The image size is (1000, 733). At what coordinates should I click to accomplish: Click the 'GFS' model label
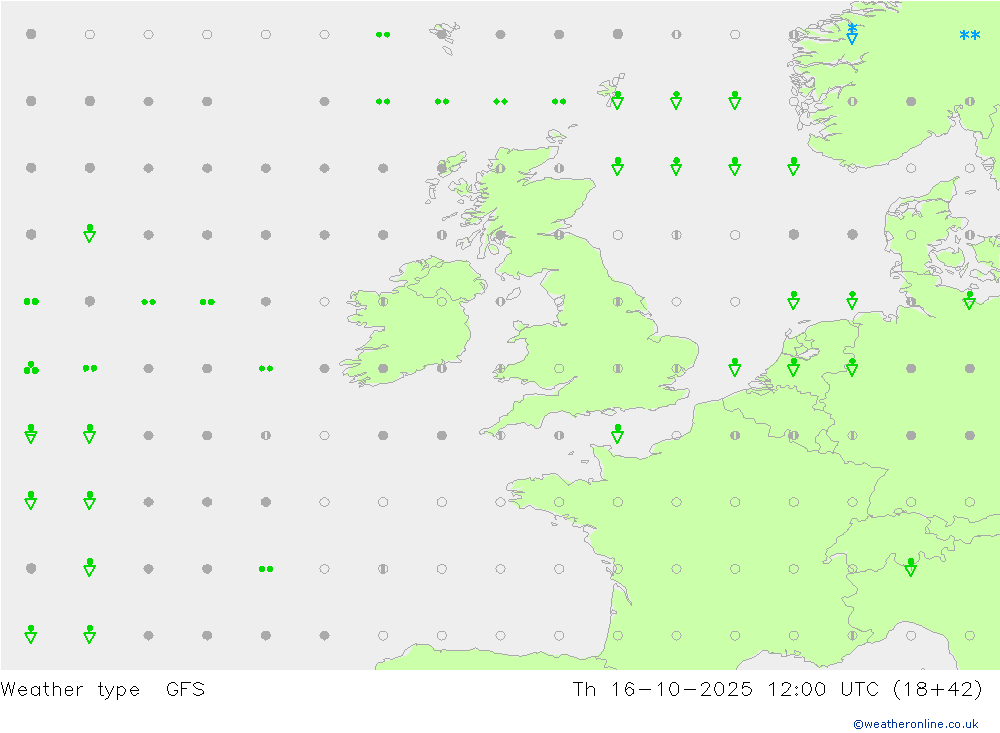pyautogui.click(x=185, y=689)
